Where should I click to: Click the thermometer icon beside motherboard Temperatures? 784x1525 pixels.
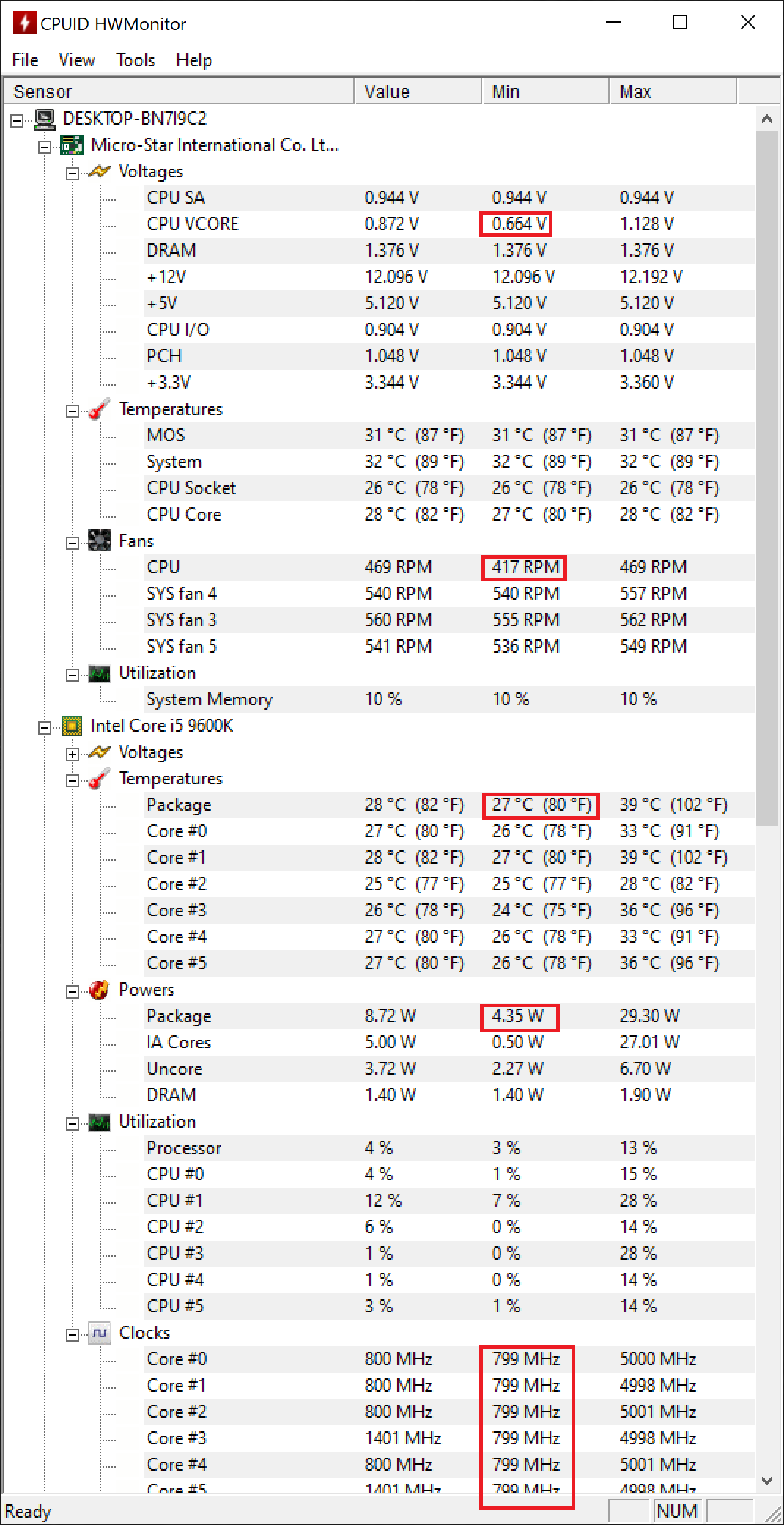click(x=100, y=409)
